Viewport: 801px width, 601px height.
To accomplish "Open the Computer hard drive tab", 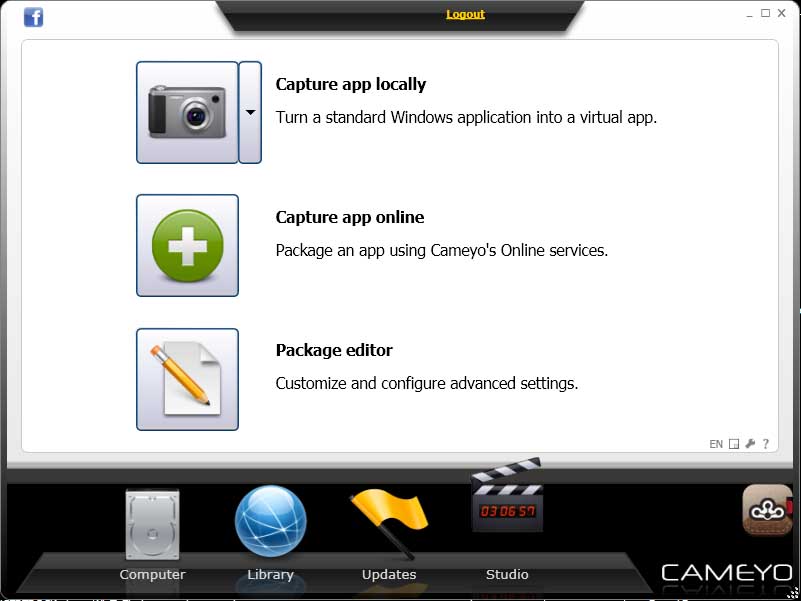I will click(x=152, y=534).
